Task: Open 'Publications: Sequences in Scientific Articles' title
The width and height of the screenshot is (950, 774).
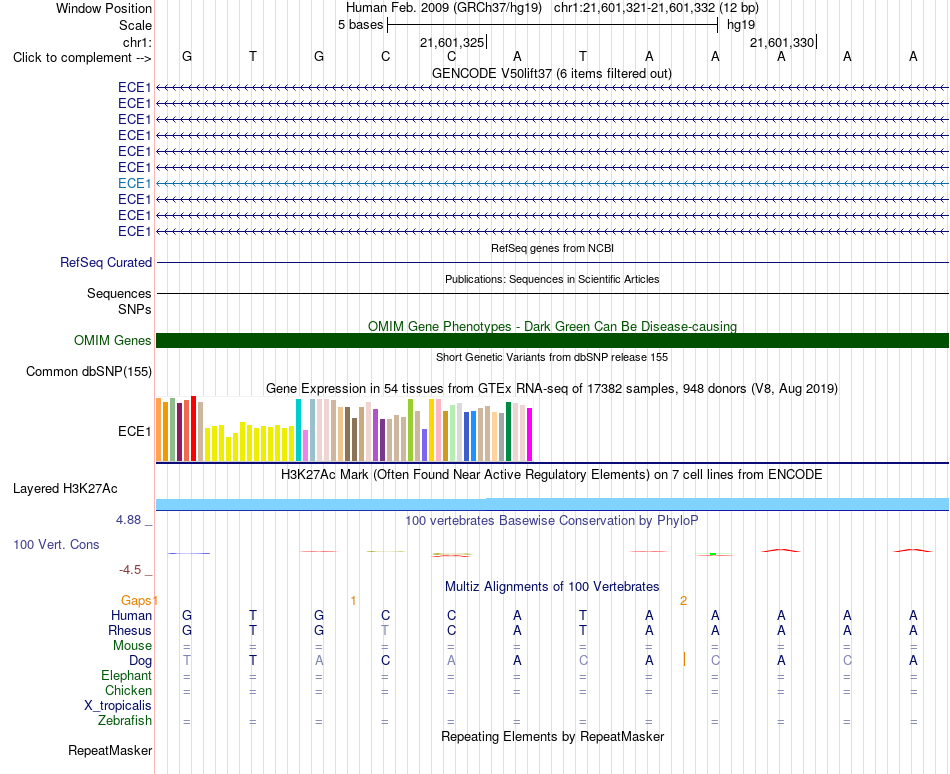Action: 552,279
